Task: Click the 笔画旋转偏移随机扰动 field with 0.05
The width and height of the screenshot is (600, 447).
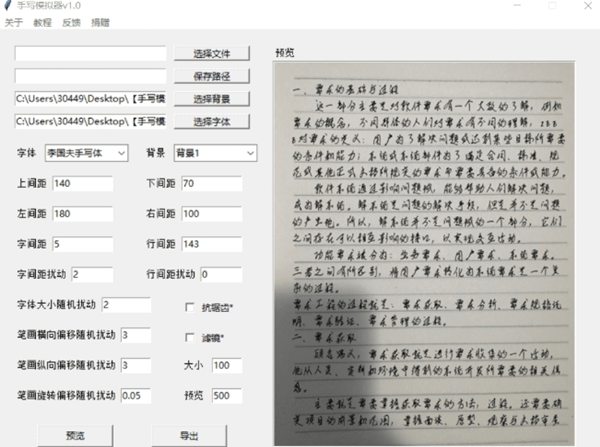Action: click(x=136, y=395)
